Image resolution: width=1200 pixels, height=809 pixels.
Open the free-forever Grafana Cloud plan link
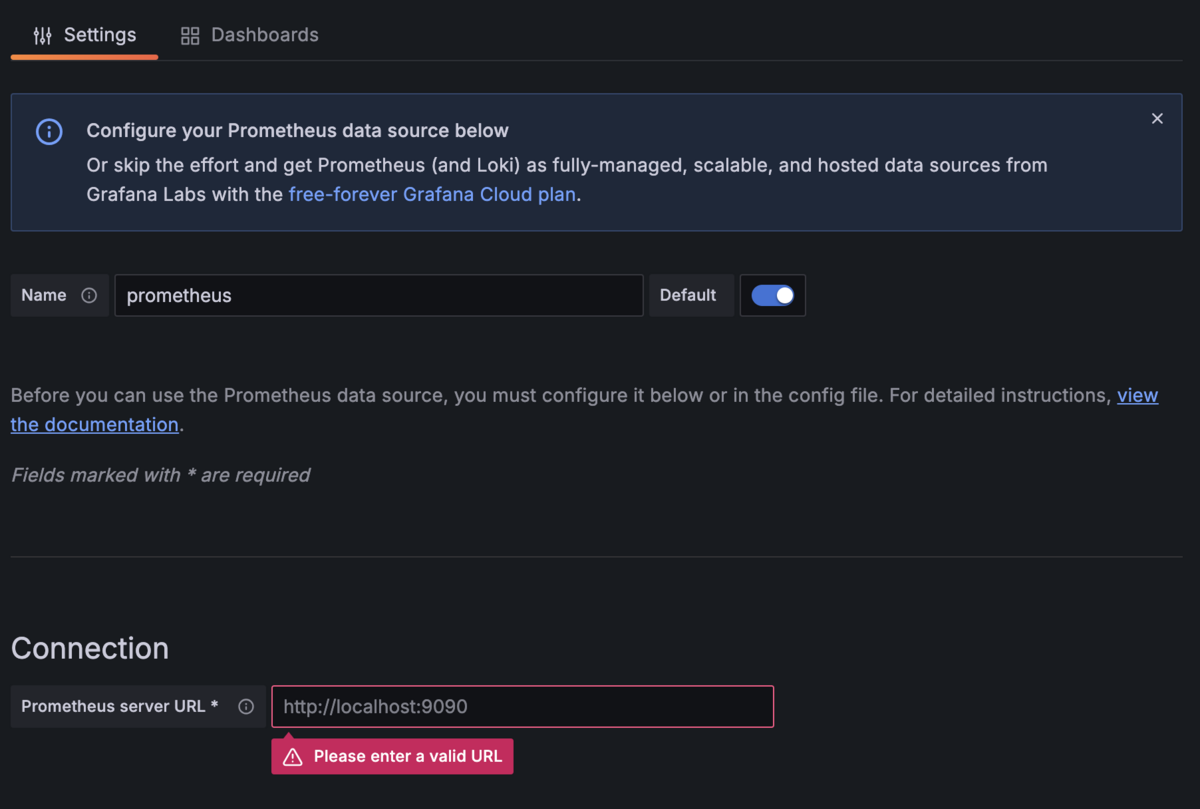432,194
